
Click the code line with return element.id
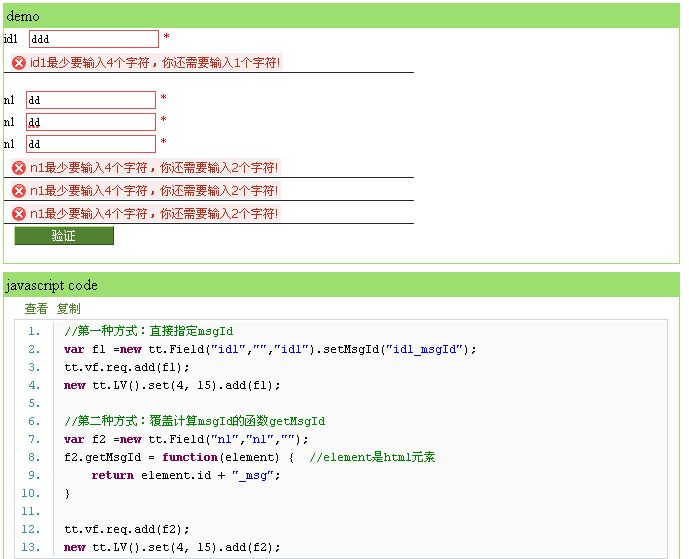coord(186,475)
